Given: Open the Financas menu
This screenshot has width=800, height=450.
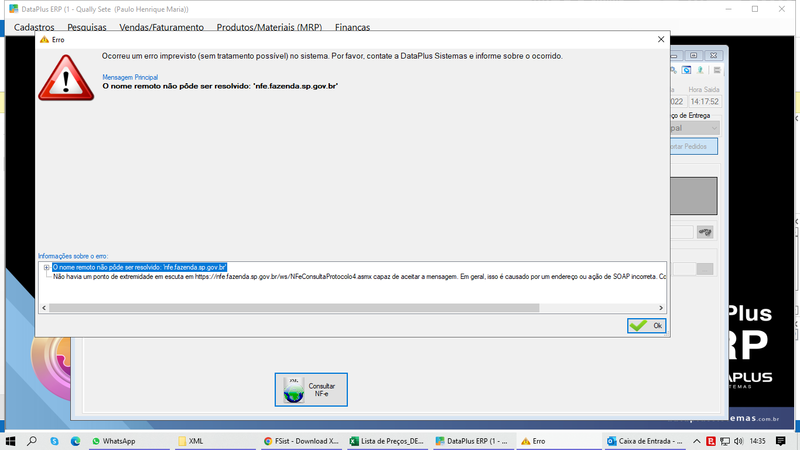Looking at the screenshot, I should (352, 28).
